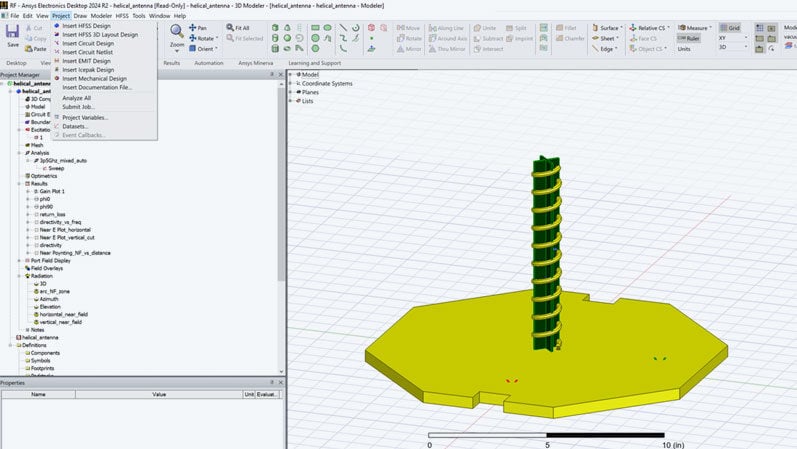This screenshot has height=449, width=797.
Task: Click the Unite boolean button
Action: [484, 28]
